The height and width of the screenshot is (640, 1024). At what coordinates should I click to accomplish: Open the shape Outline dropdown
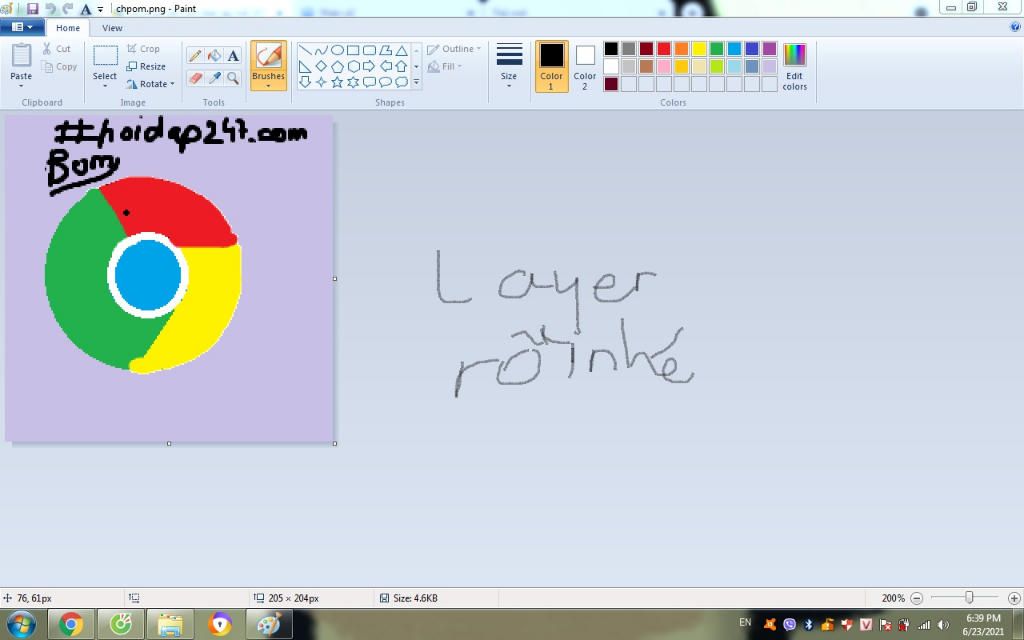tap(454, 49)
